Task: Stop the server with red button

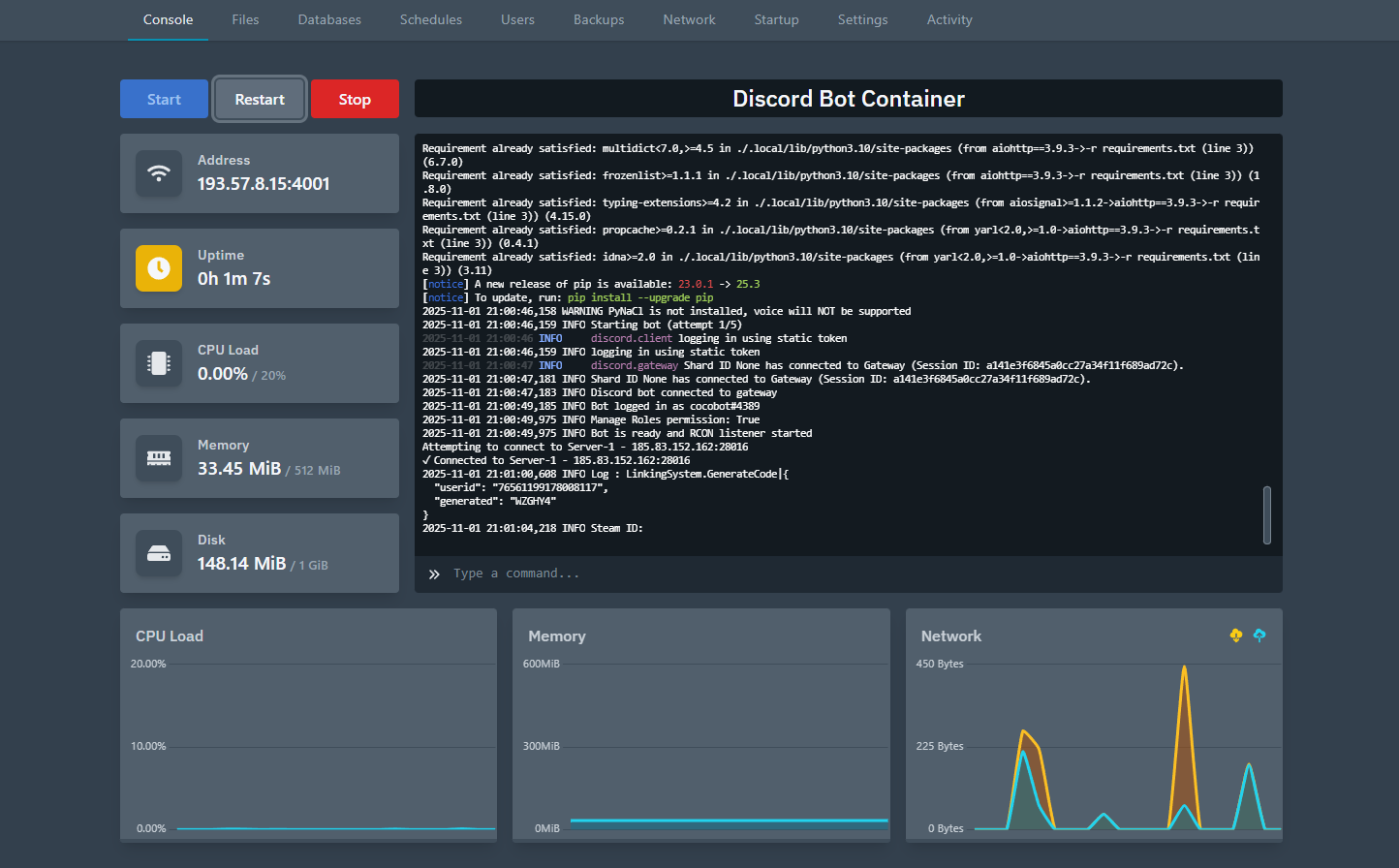Action: pos(355,99)
